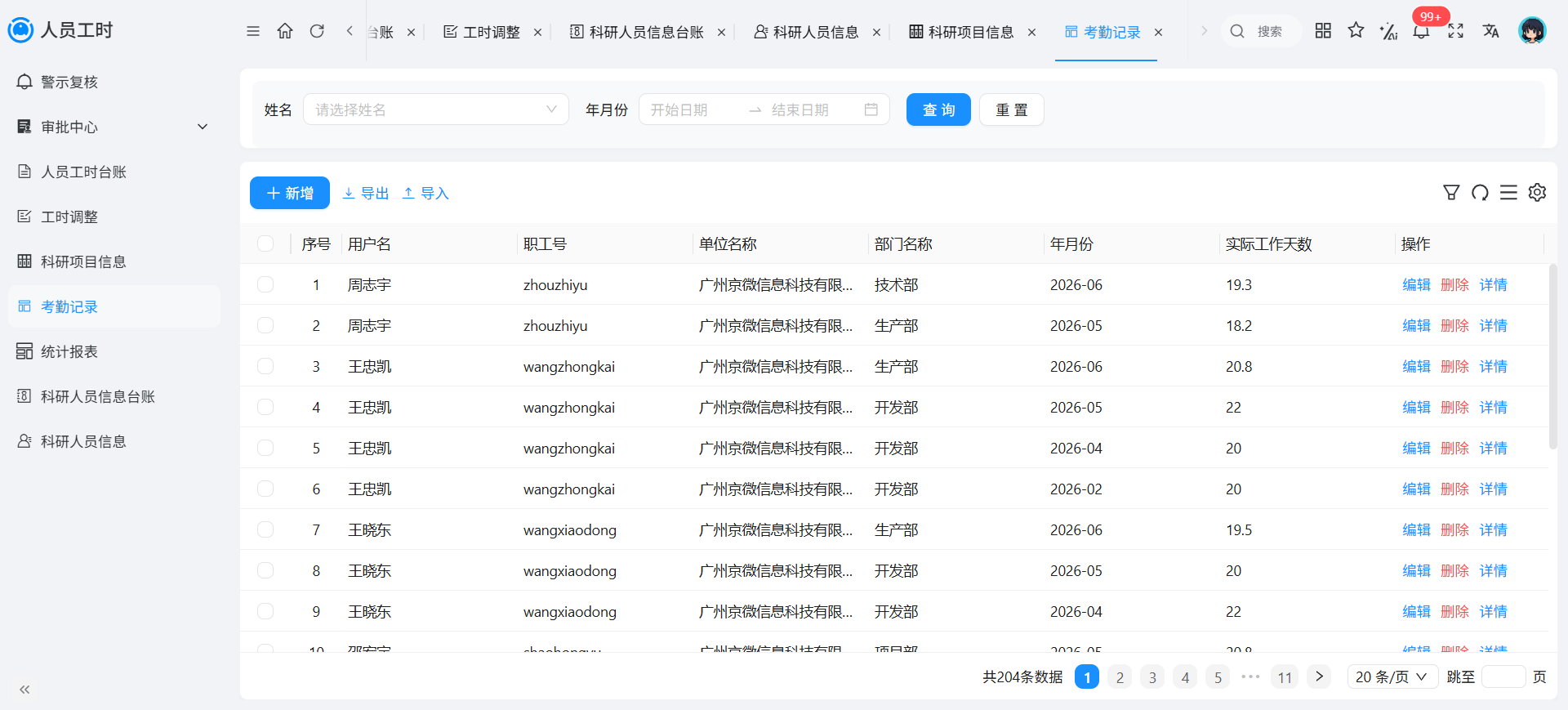Open the 20 条/页 page size dropdown
The height and width of the screenshot is (710, 1568).
pyautogui.click(x=1392, y=677)
